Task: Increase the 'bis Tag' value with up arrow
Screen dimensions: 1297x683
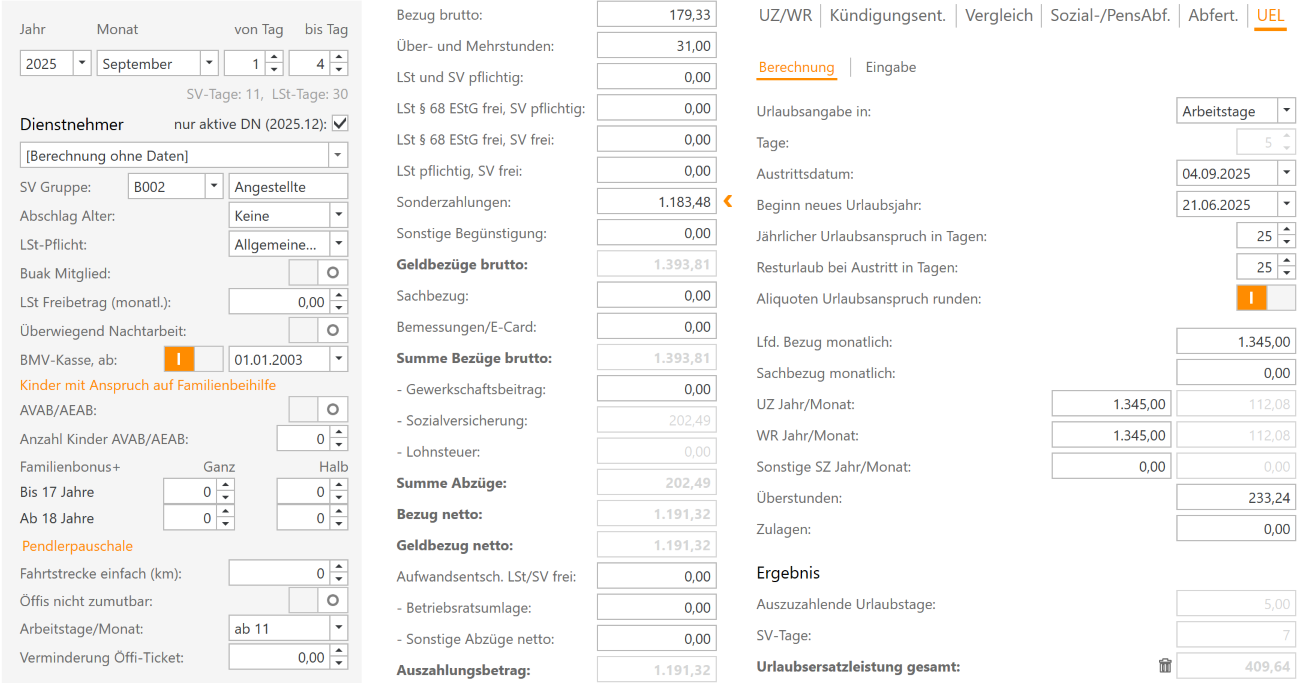Action: 339,58
